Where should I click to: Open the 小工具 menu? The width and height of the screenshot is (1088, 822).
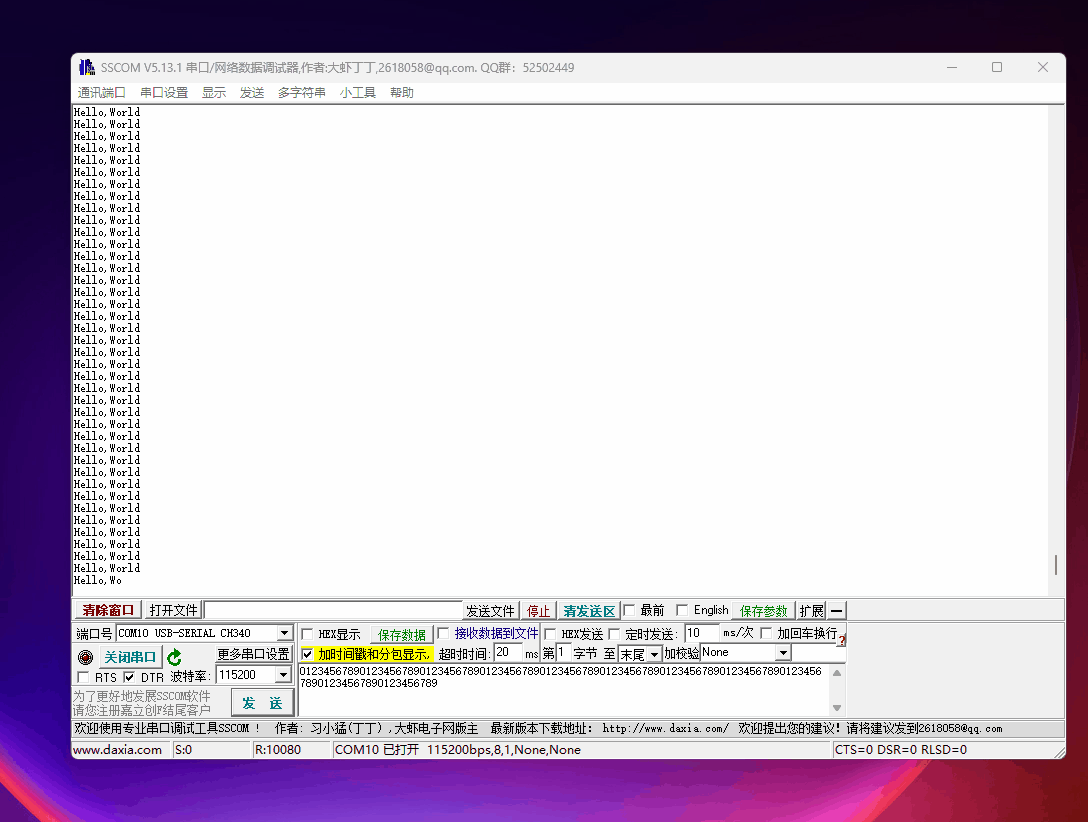pyautogui.click(x=357, y=92)
